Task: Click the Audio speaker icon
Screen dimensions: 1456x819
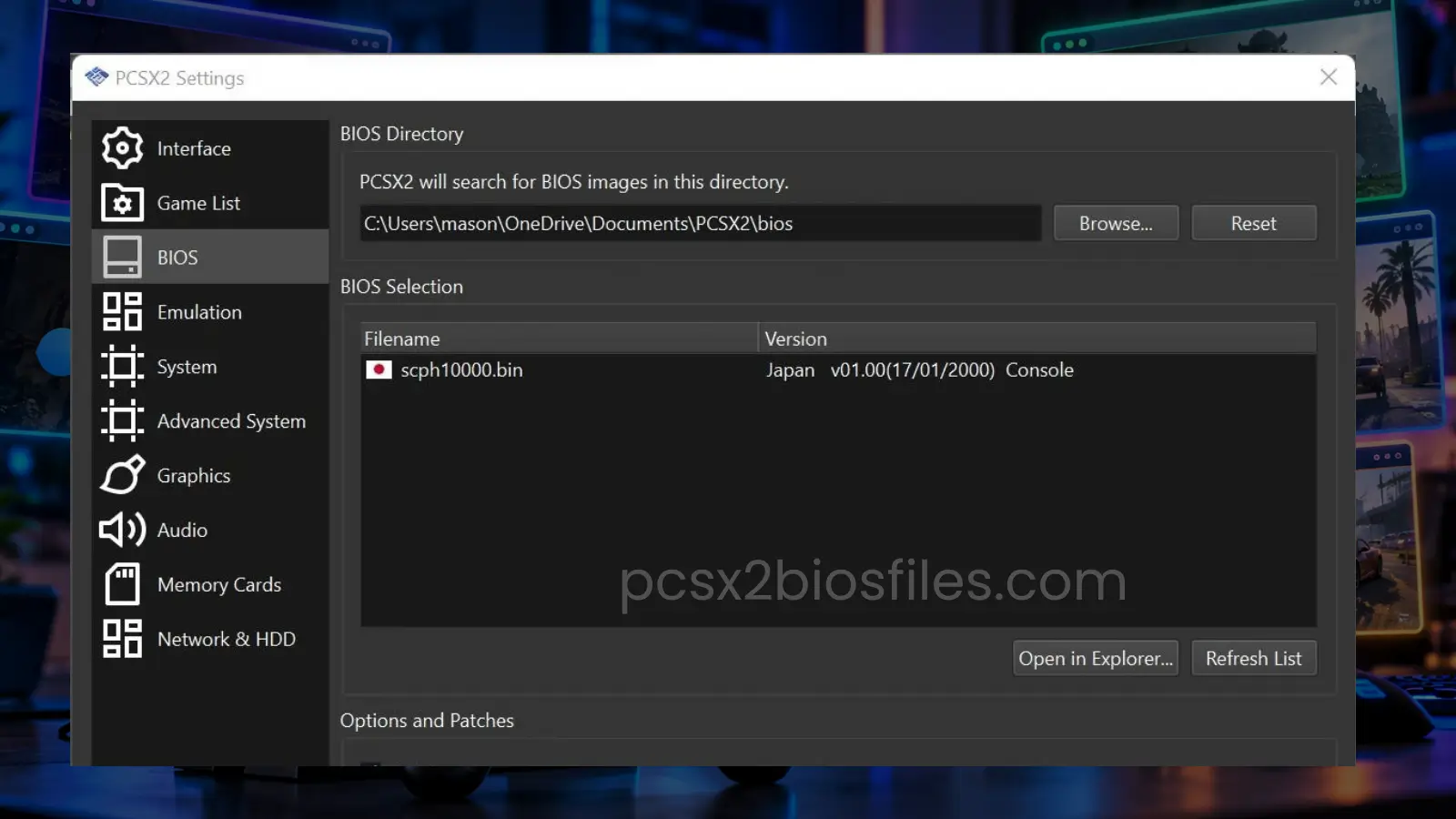Action: 122,530
